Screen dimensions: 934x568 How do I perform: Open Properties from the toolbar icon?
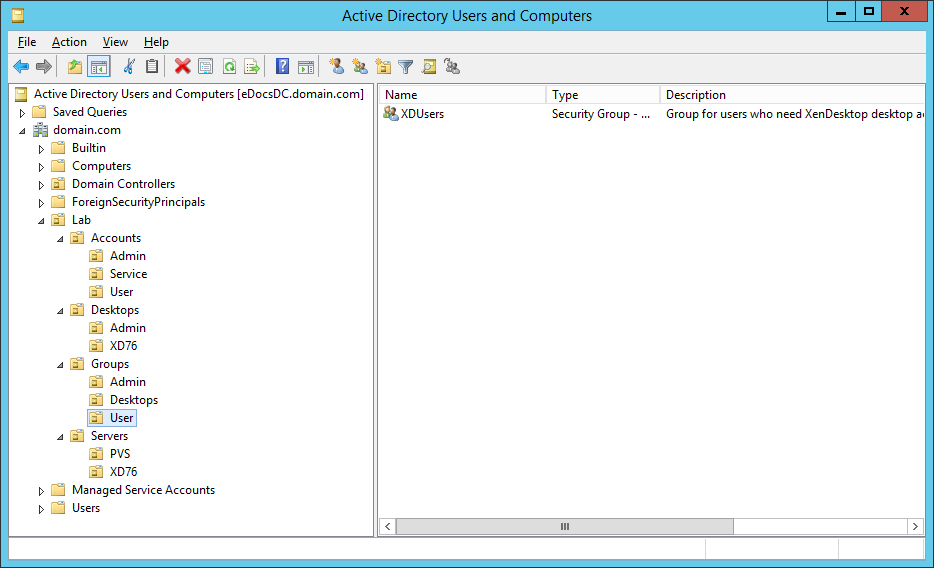tap(206, 67)
